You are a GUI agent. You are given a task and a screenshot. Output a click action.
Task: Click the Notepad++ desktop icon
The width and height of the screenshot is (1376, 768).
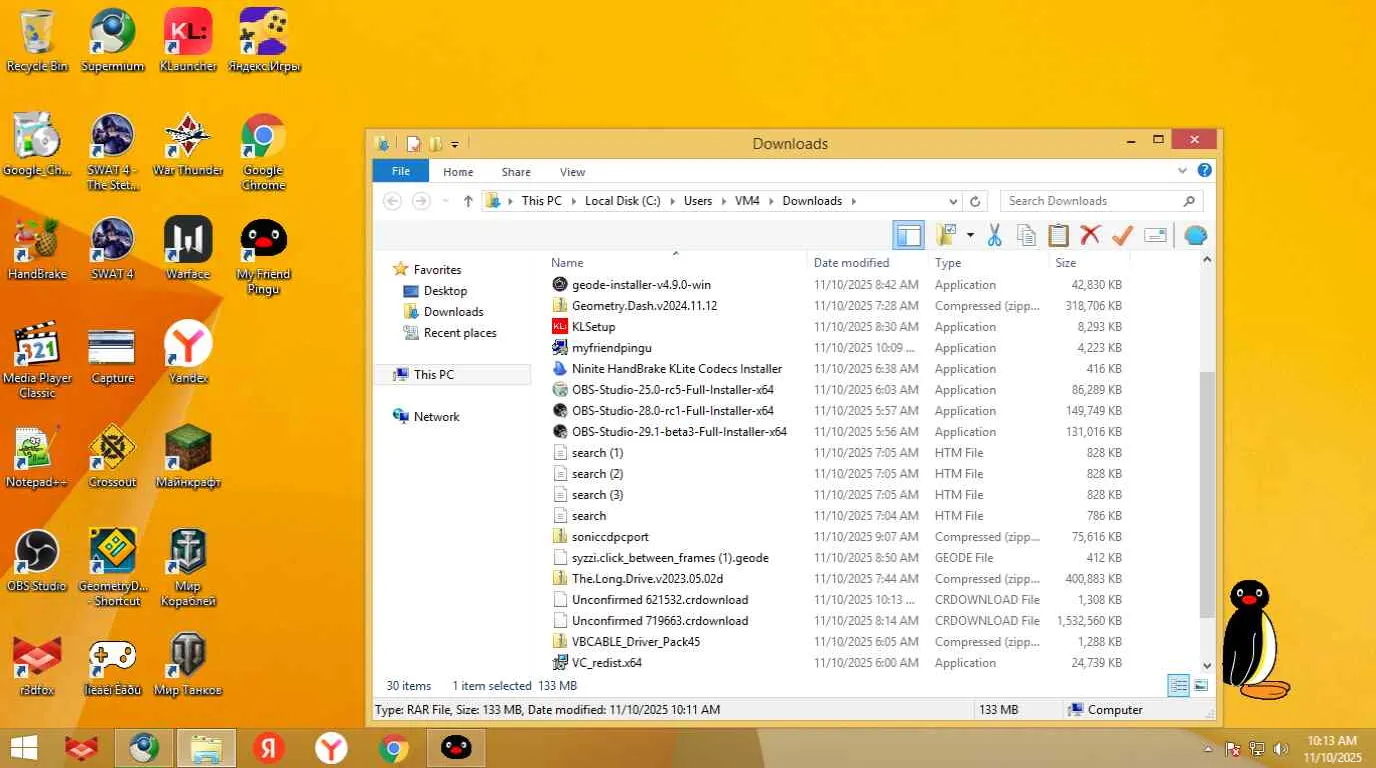pyautogui.click(x=37, y=458)
